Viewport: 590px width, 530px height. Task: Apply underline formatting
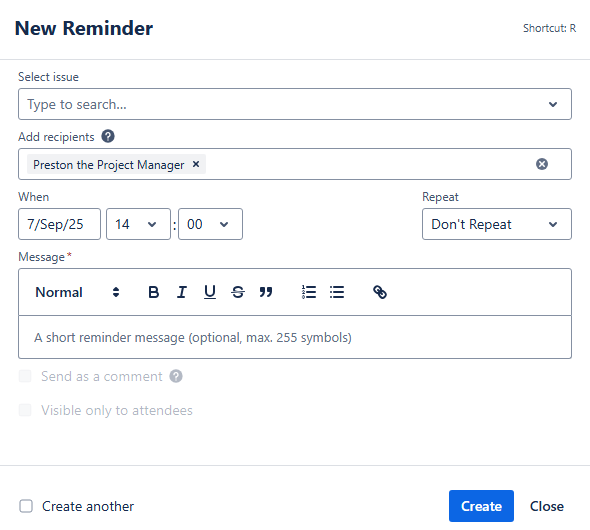coord(210,292)
